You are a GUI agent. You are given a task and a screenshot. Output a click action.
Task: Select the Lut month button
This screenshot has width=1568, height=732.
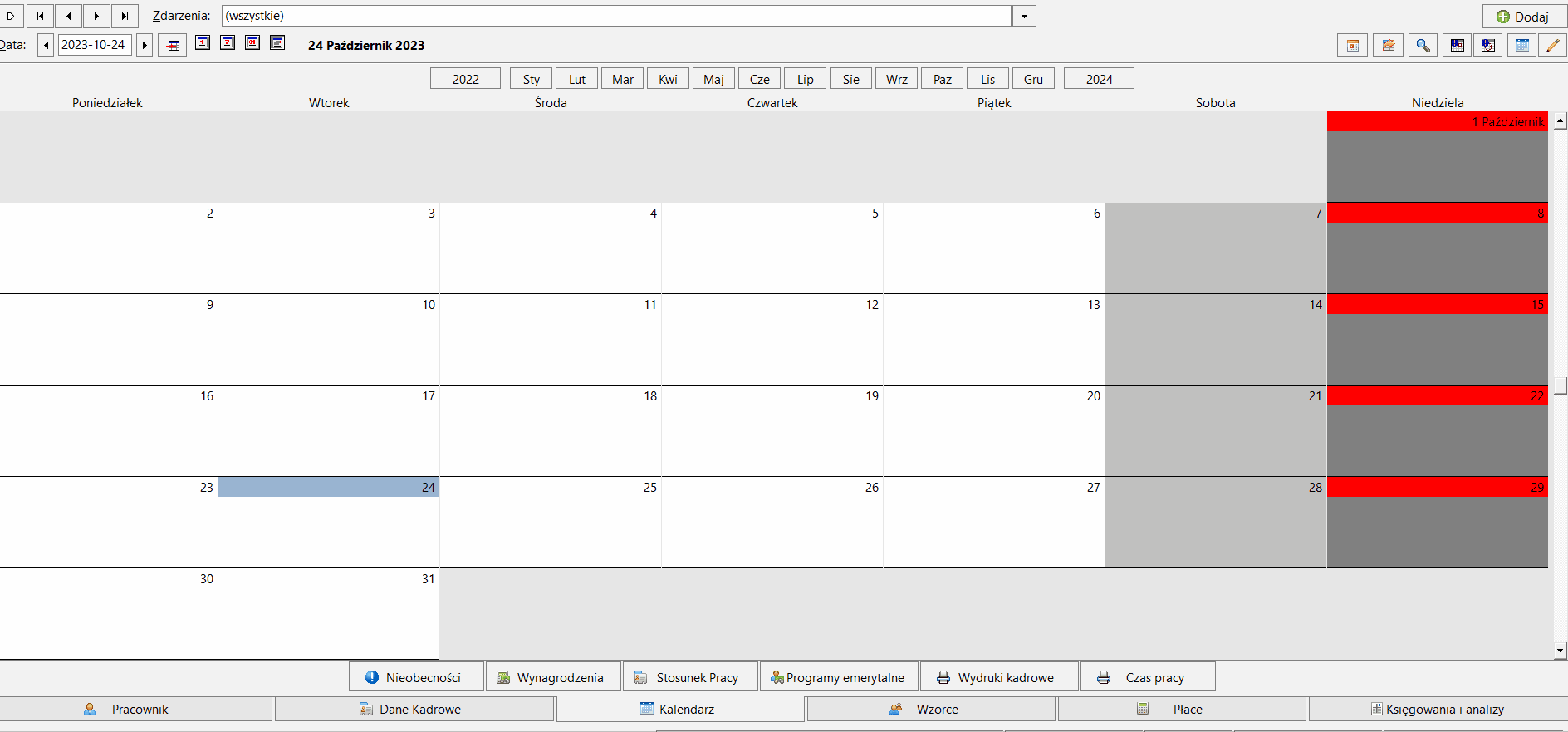(x=577, y=79)
